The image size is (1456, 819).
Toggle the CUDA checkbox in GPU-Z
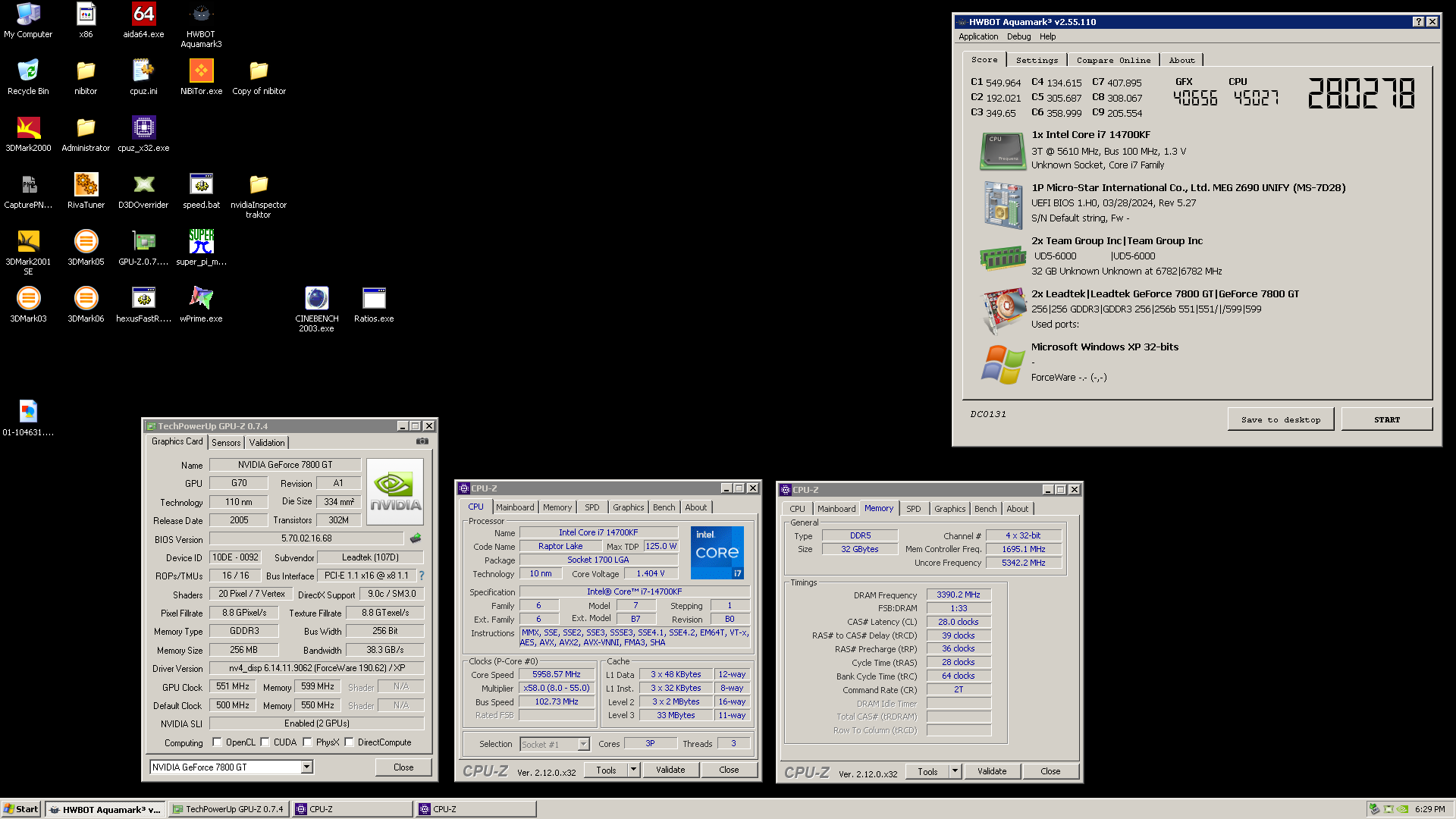coord(265,742)
